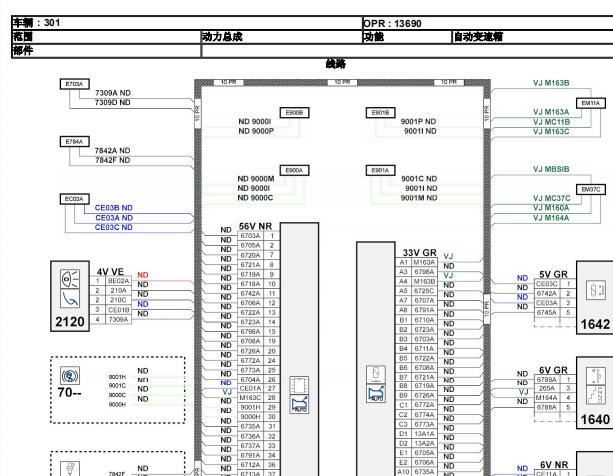Click component number '1642'
This screenshot has height=476, width=613.
click(x=595, y=324)
